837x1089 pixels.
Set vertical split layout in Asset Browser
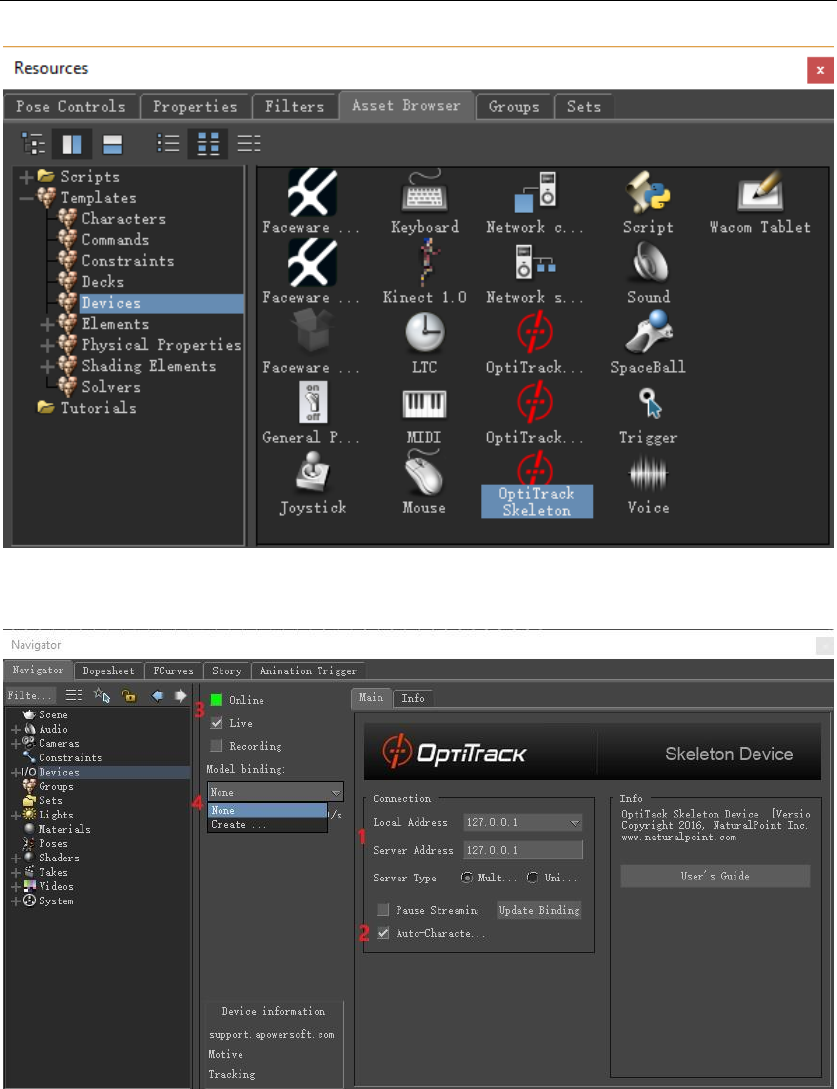[72, 144]
